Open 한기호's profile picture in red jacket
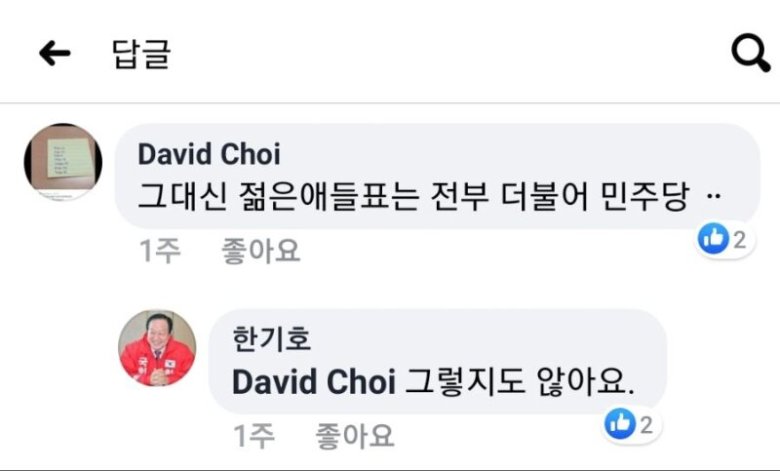 tap(157, 348)
